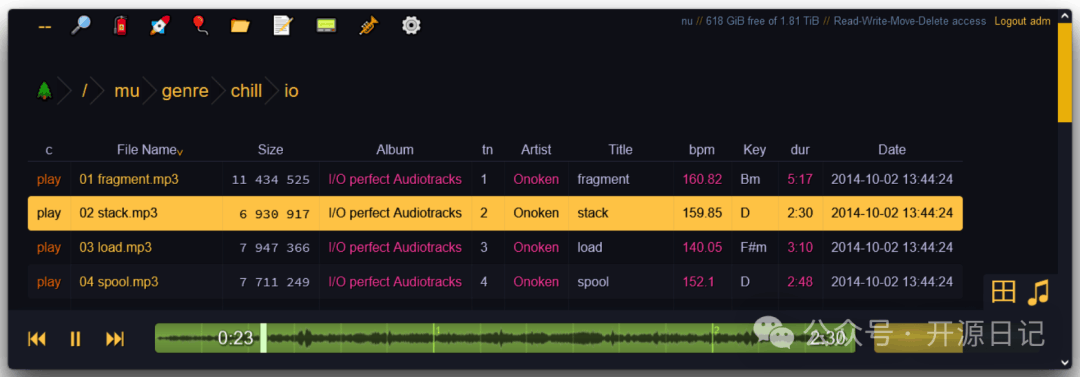This screenshot has width=1080, height=377.
Task: Sort the list by bpm column header
Action: point(702,150)
